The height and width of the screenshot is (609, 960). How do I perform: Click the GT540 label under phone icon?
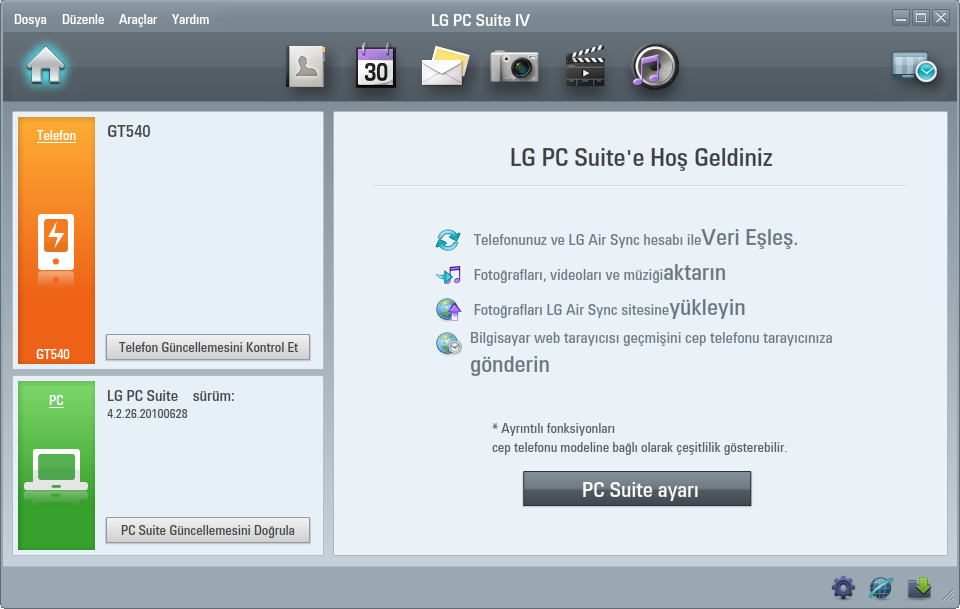tap(53, 354)
